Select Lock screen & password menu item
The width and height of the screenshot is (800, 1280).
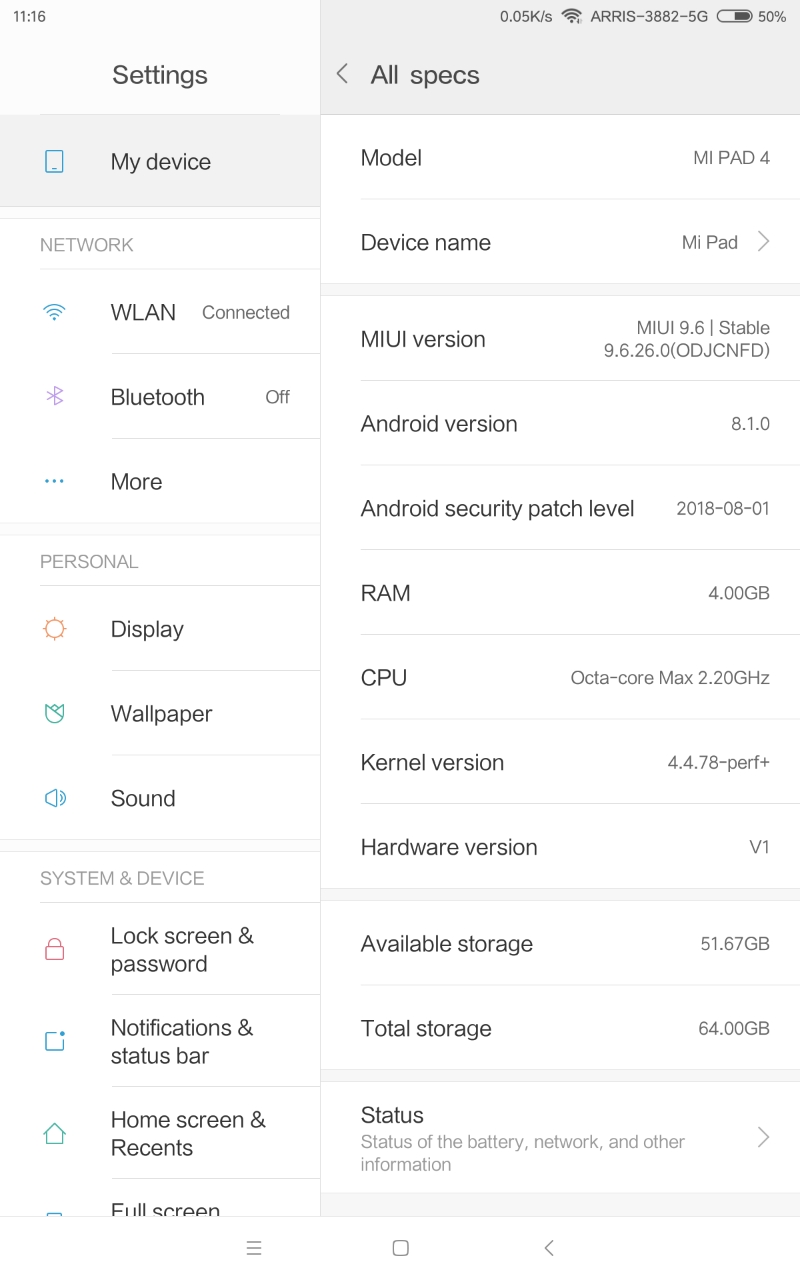coord(182,950)
